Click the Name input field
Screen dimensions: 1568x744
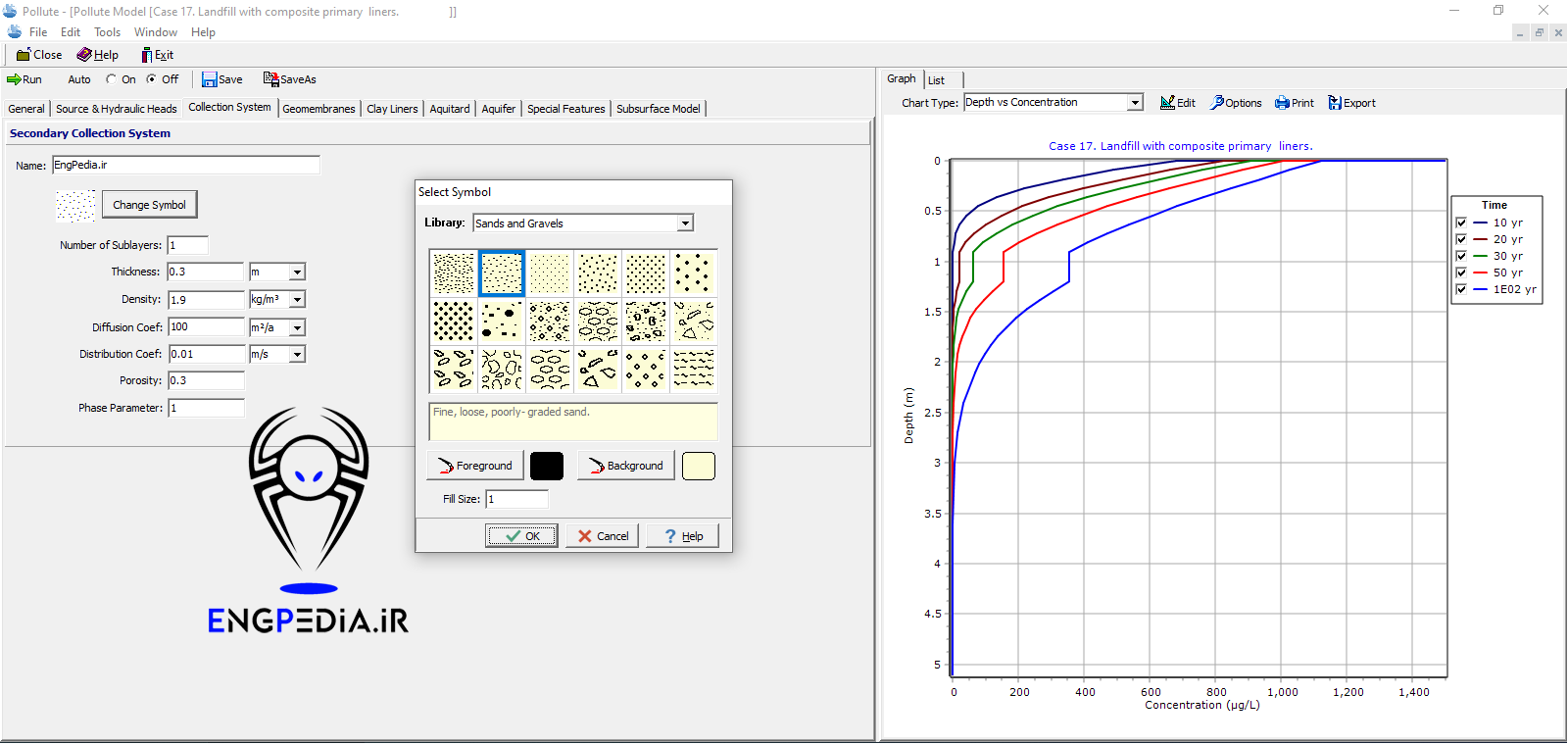[185, 165]
